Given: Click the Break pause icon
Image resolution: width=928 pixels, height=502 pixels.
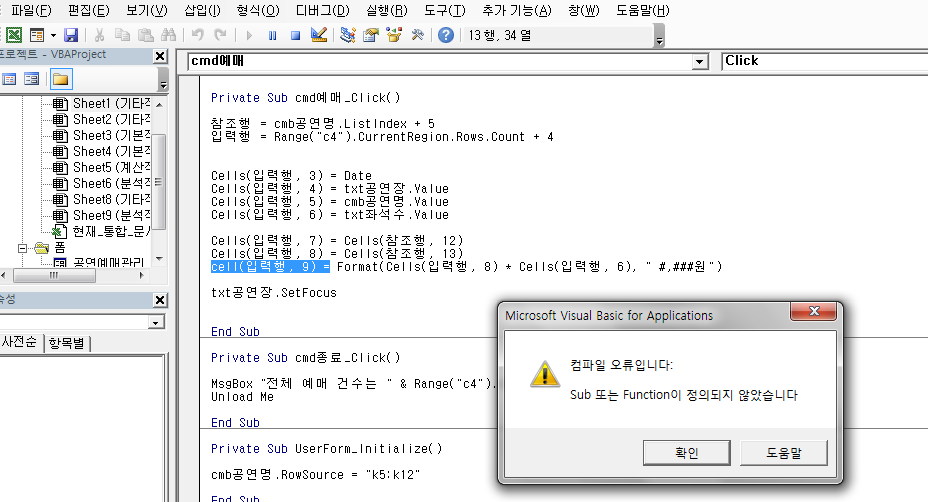Looking at the screenshot, I should (273, 35).
